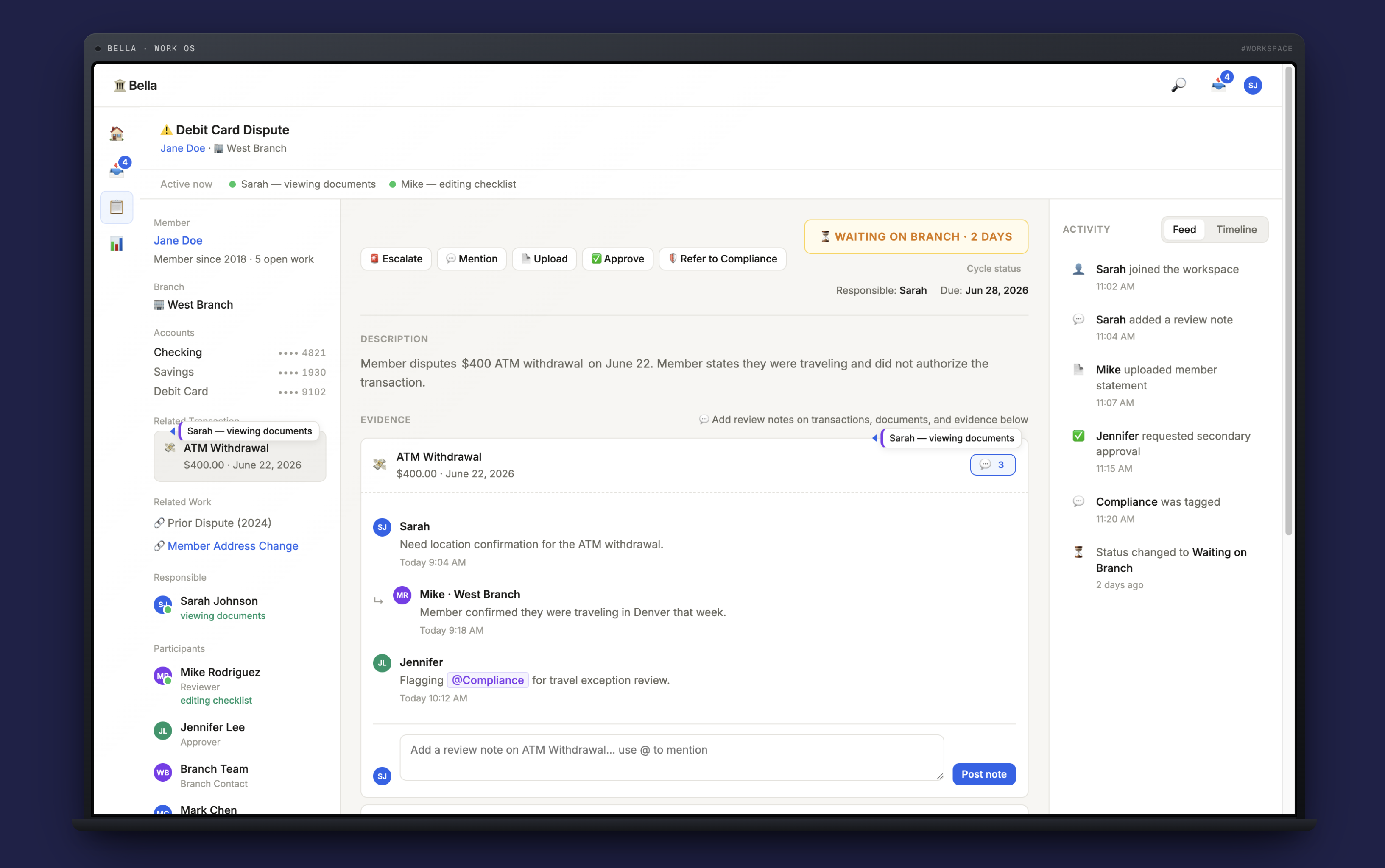The width and height of the screenshot is (1385, 868).
Task: Open ATM Withdrawal related transaction card
Action: tap(240, 456)
